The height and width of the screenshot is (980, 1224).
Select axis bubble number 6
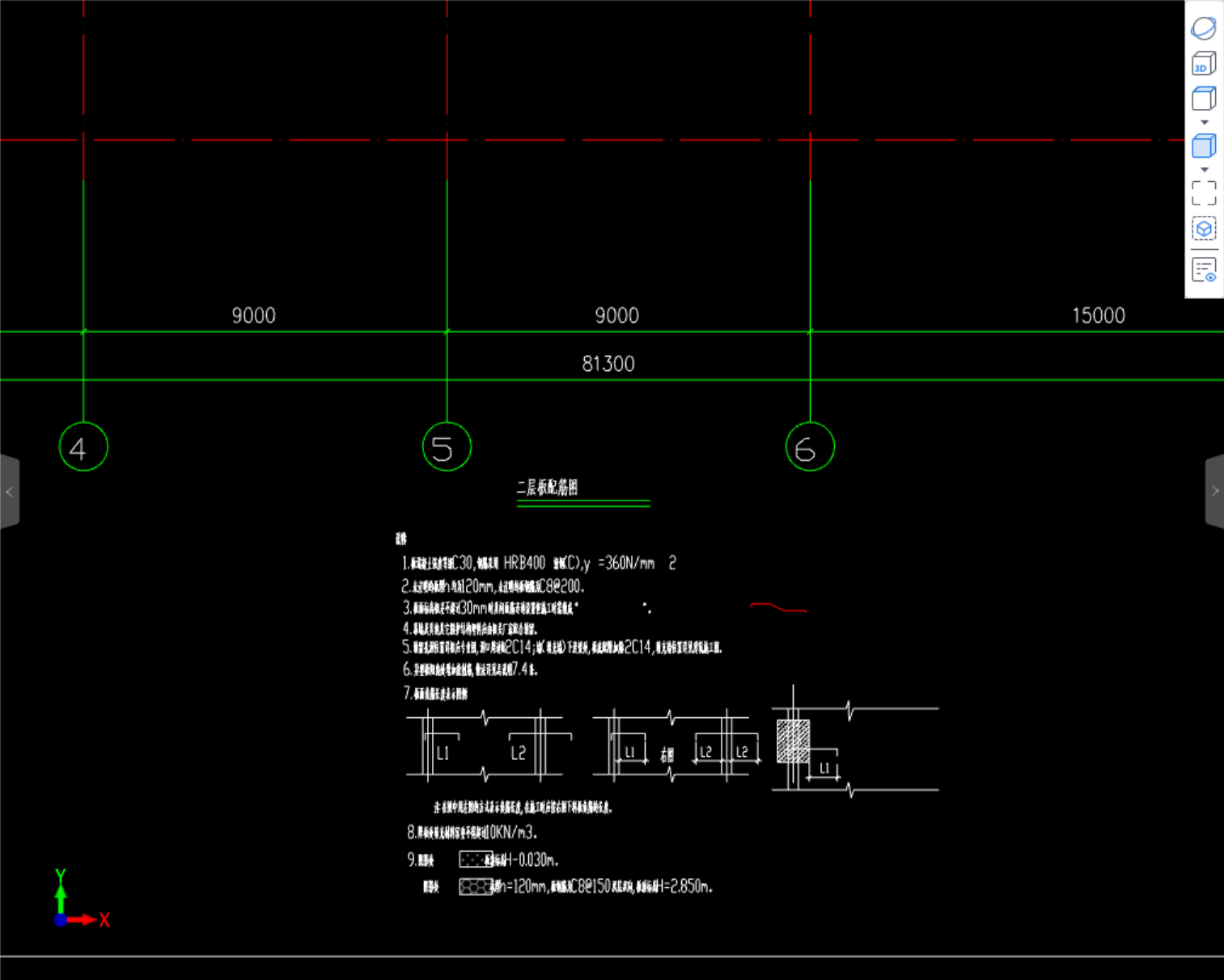pyautogui.click(x=810, y=446)
